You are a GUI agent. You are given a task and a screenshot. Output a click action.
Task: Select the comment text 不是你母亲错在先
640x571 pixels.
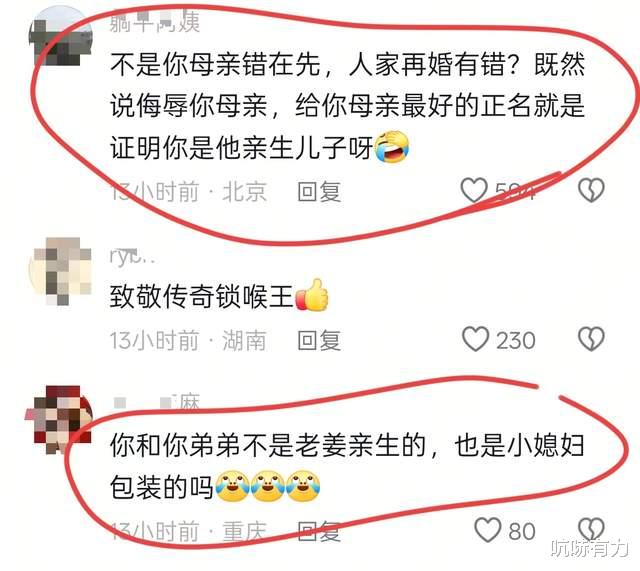[x=216, y=64]
